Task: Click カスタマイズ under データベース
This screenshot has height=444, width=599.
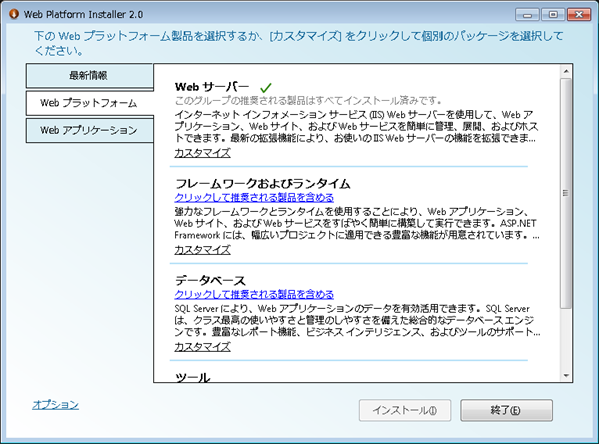Action: 202,347
